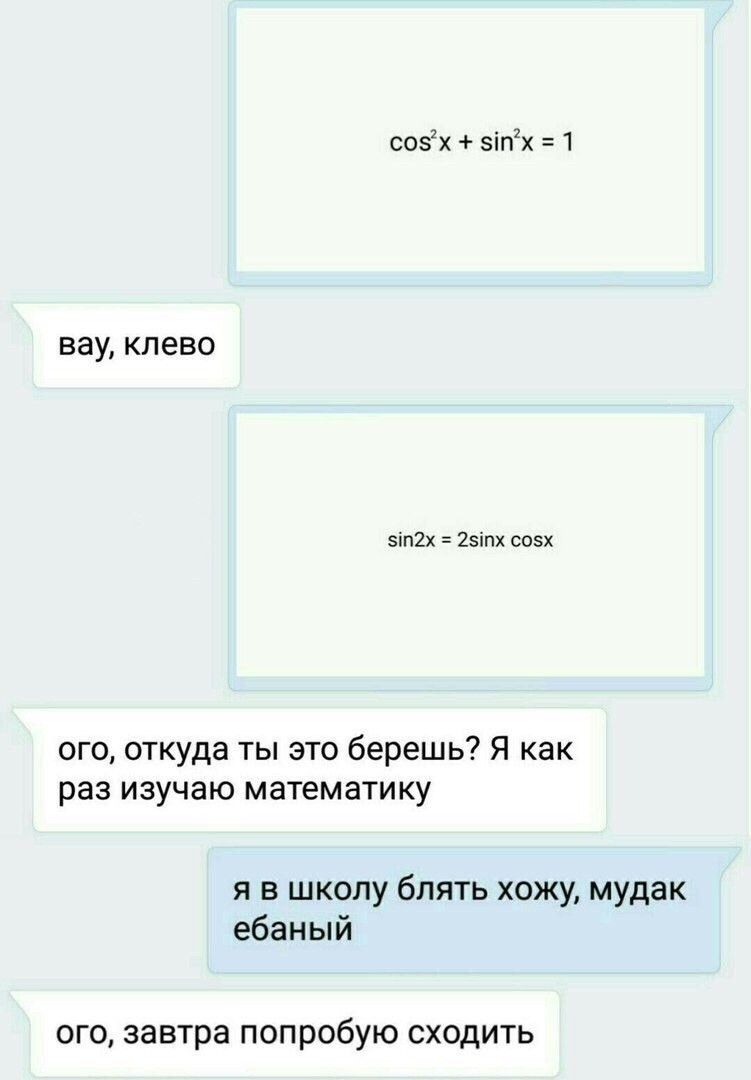Viewport: 751px width, 1080px height.
Task: Click the word 'завтра' in the last message
Action: pos(180,1033)
